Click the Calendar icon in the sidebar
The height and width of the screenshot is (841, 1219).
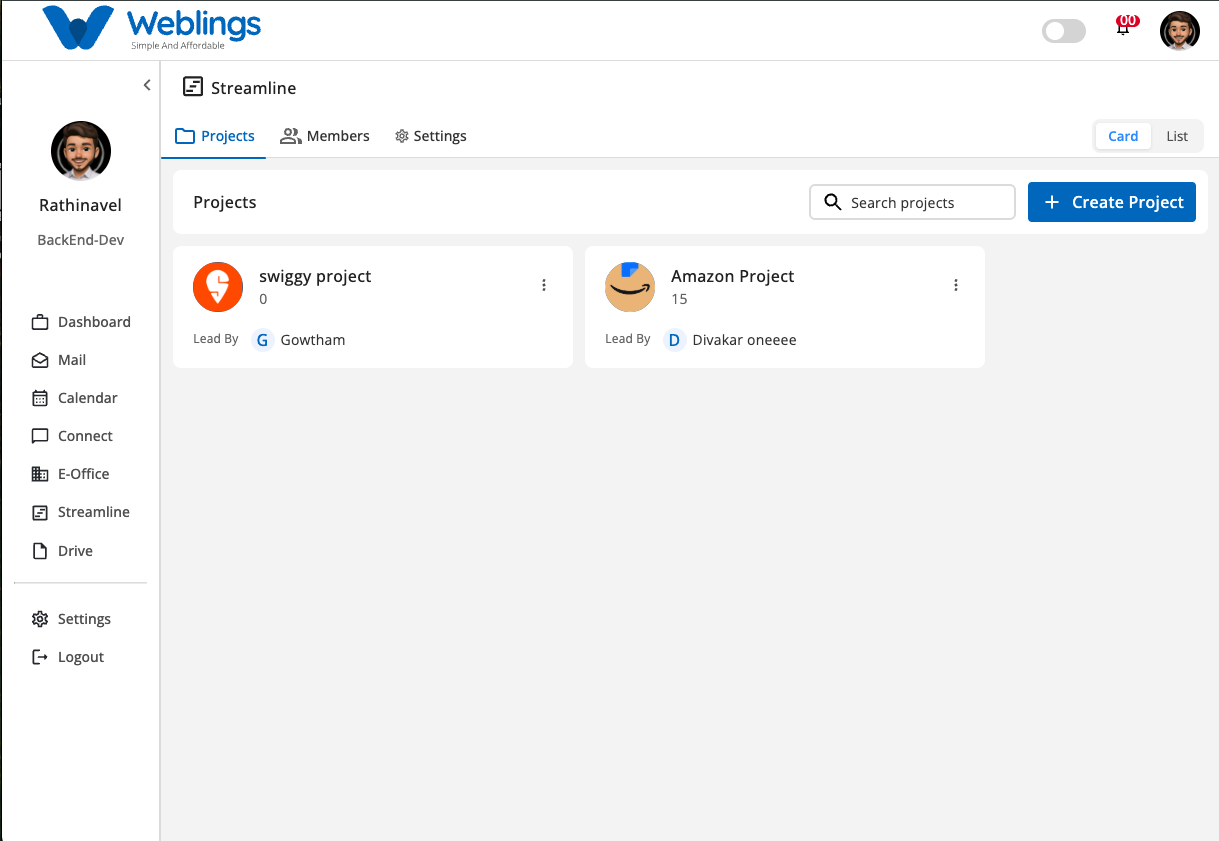coord(40,398)
